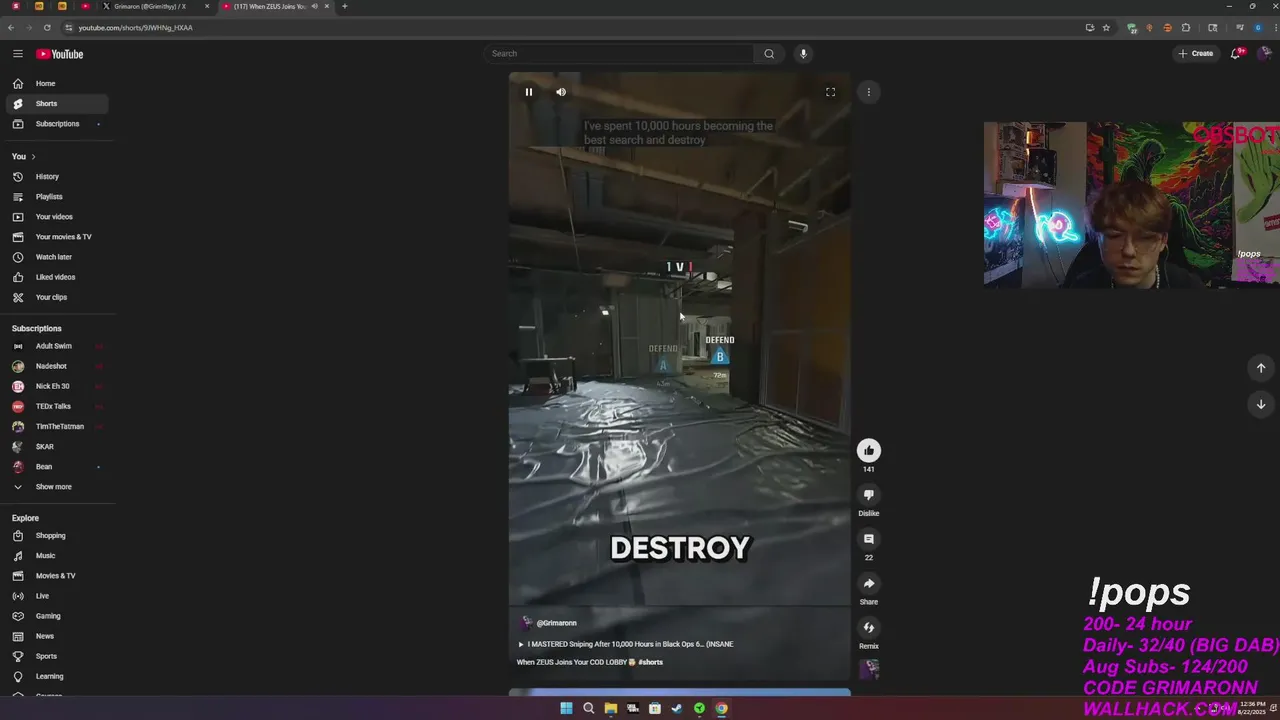The height and width of the screenshot is (720, 1280).
Task: Focus the YouTube search box
Action: coord(620,54)
